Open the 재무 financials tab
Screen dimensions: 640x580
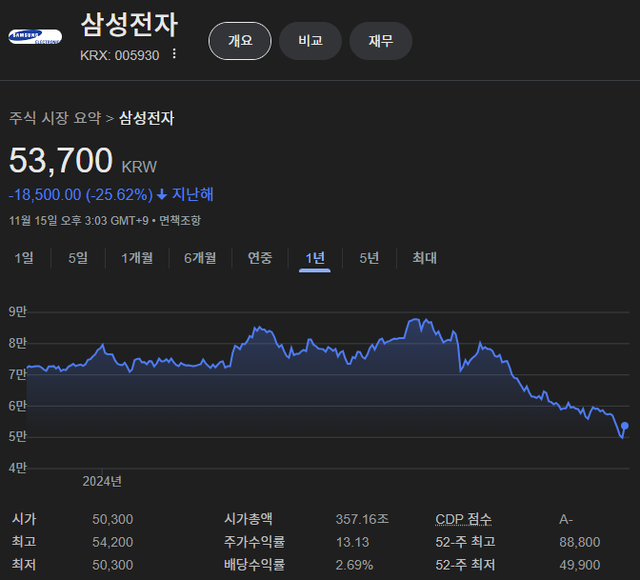click(381, 41)
